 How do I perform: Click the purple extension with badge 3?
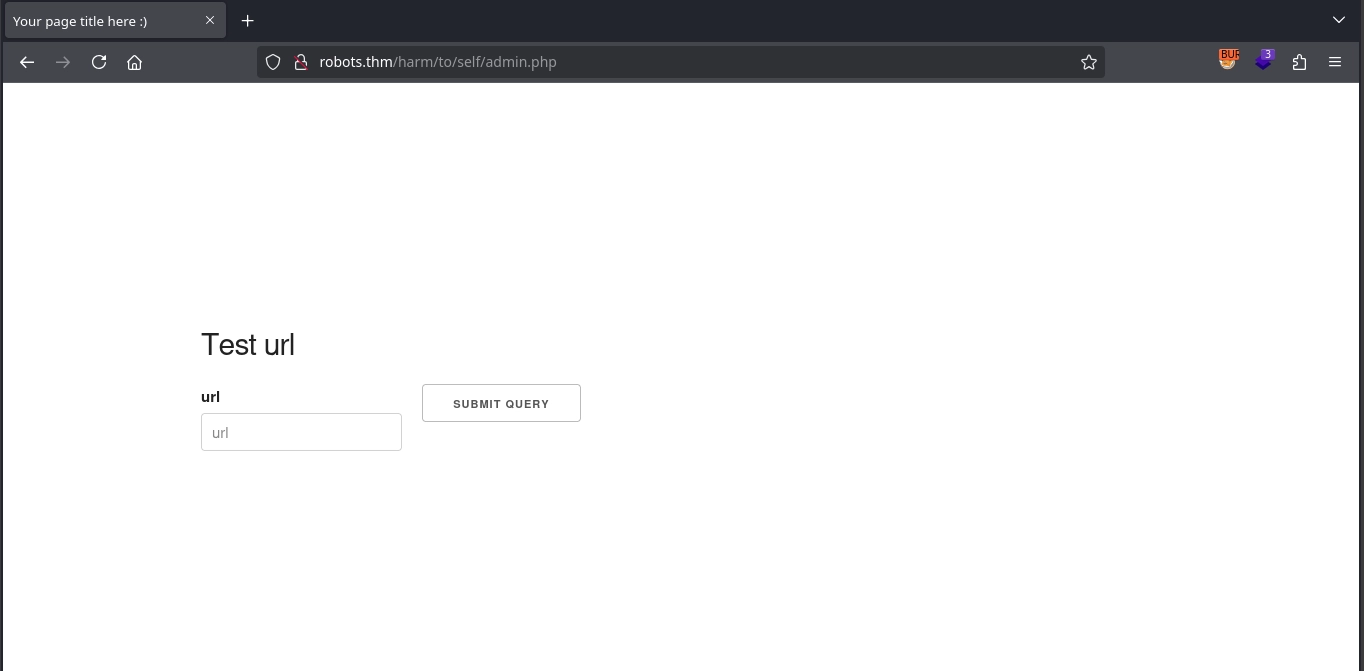[1264, 61]
